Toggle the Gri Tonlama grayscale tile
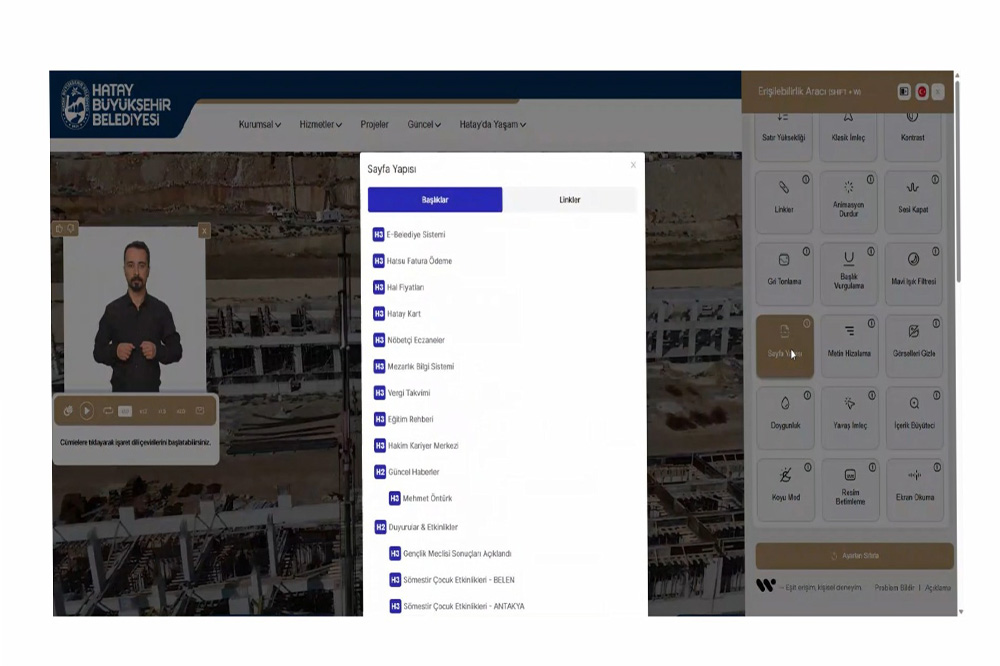 click(x=785, y=273)
